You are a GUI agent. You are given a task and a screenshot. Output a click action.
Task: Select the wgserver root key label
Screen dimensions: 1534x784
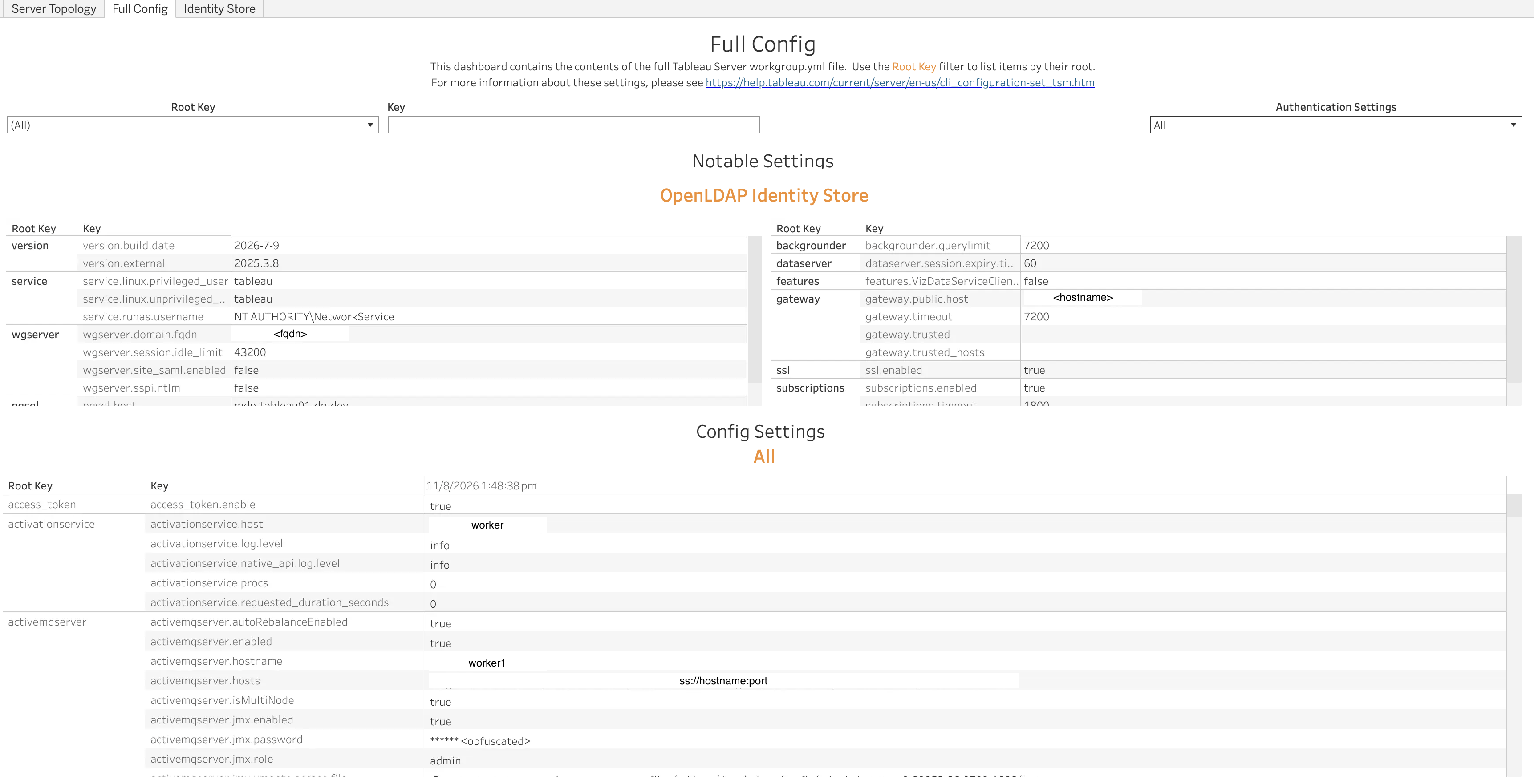(35, 335)
